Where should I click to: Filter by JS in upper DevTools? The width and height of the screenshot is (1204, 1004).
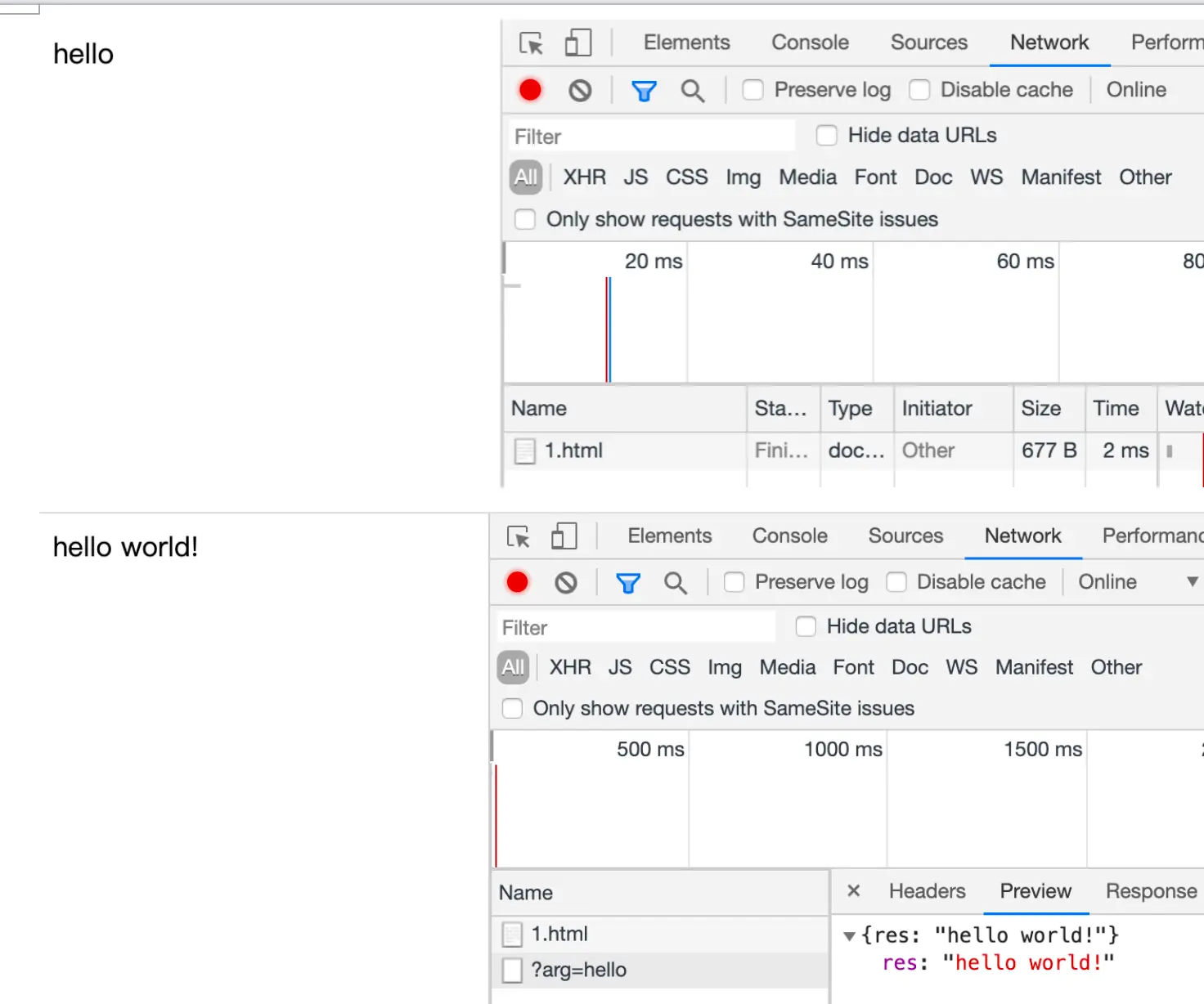coord(636,177)
